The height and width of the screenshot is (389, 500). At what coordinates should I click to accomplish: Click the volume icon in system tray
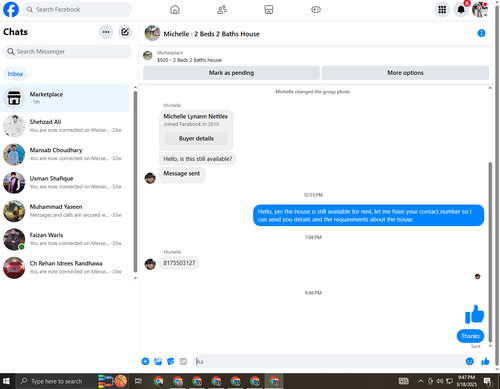(440, 381)
